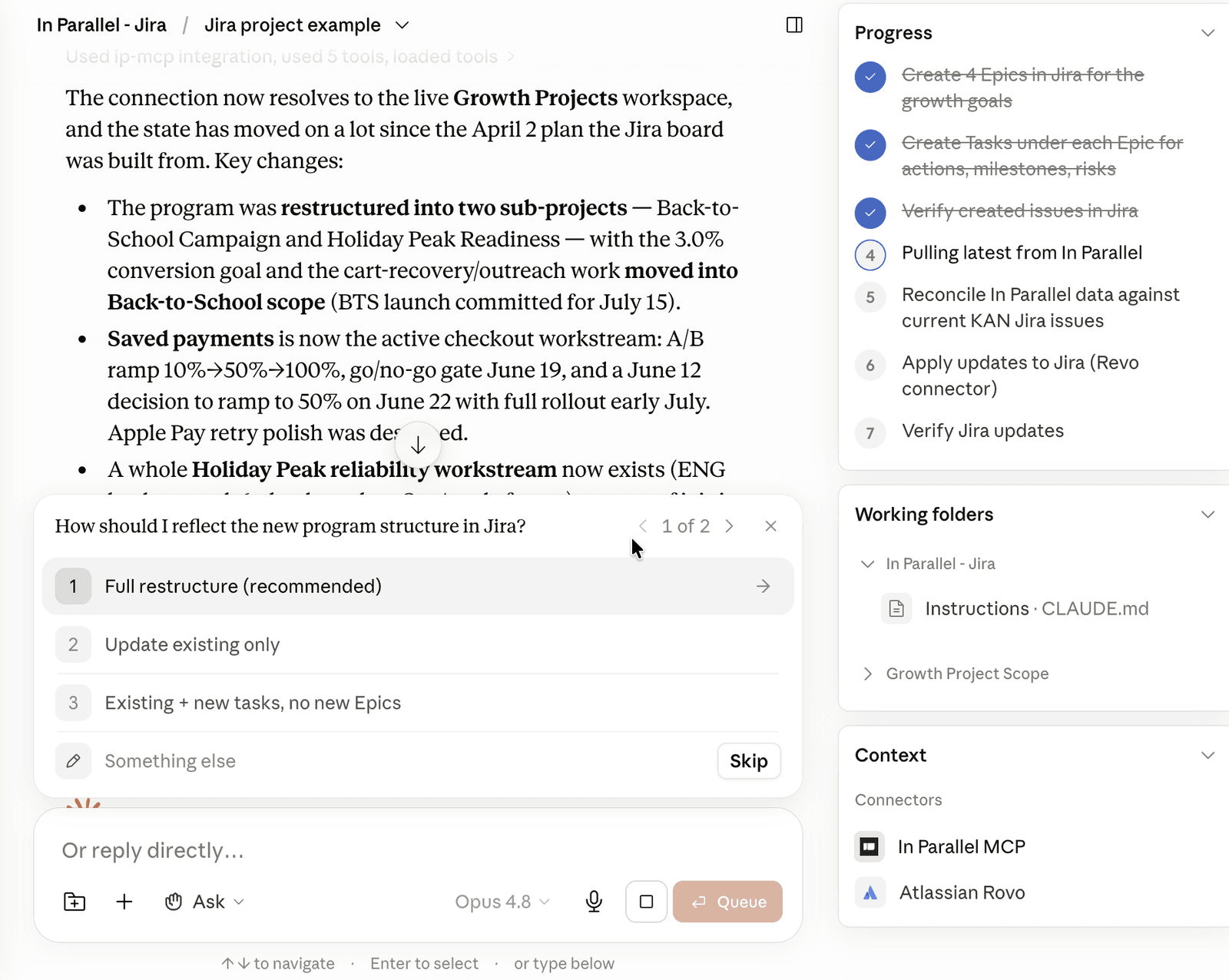Collapse the Working folders panel
Image resolution: width=1229 pixels, height=980 pixels.
[x=1207, y=515]
